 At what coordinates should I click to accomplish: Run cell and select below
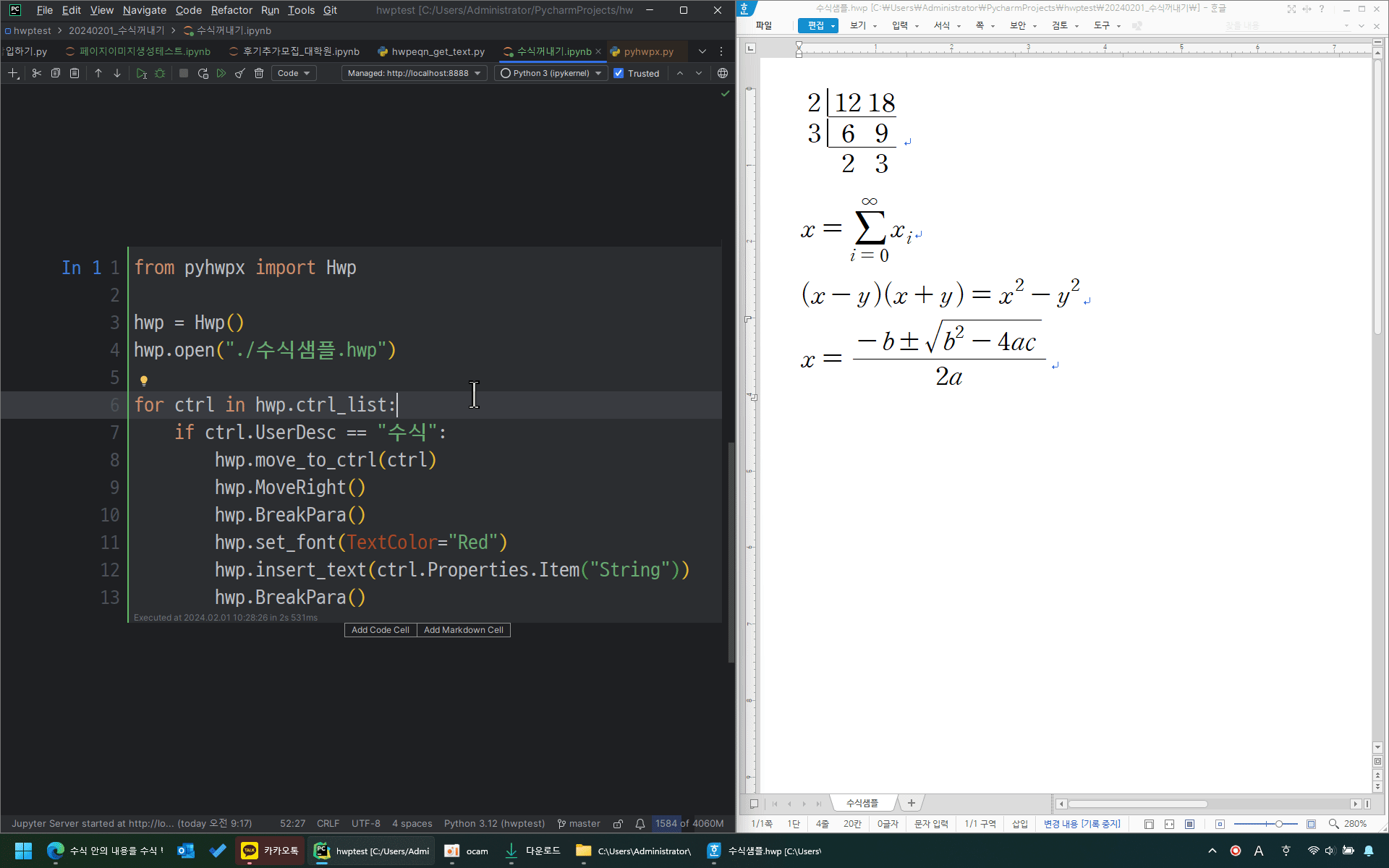click(x=141, y=73)
